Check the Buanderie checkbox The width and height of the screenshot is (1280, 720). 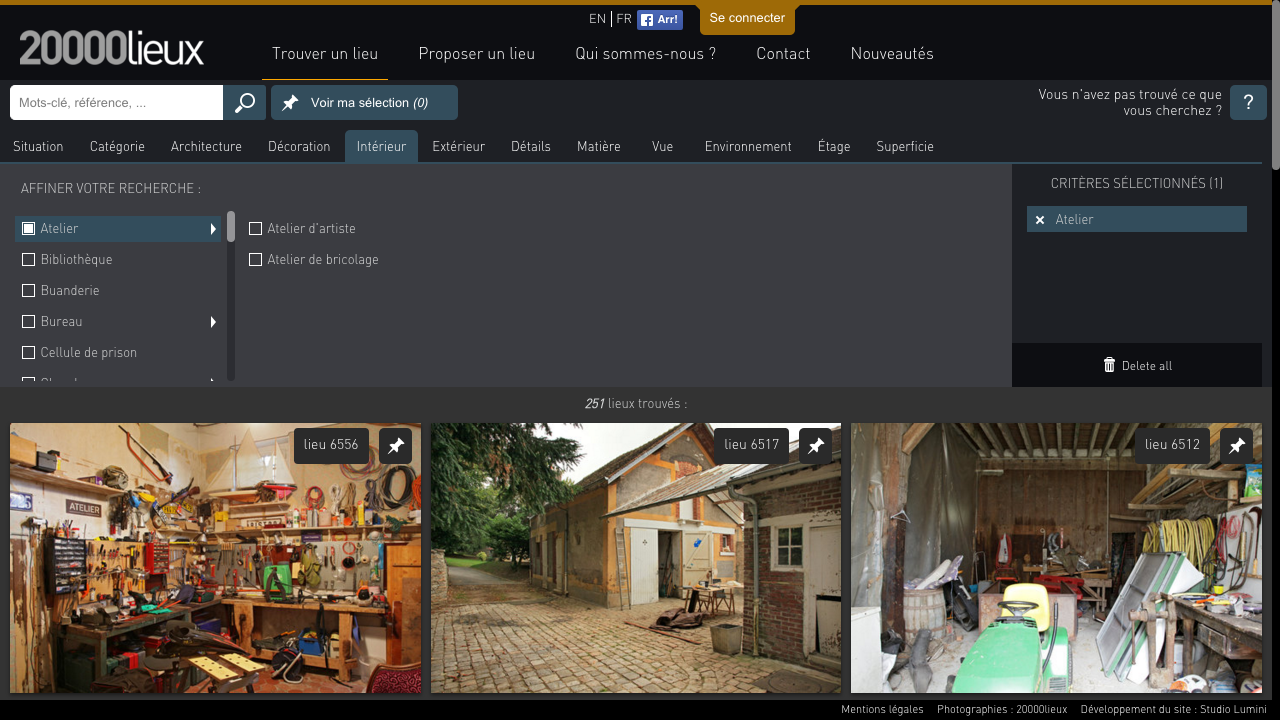[x=29, y=291]
